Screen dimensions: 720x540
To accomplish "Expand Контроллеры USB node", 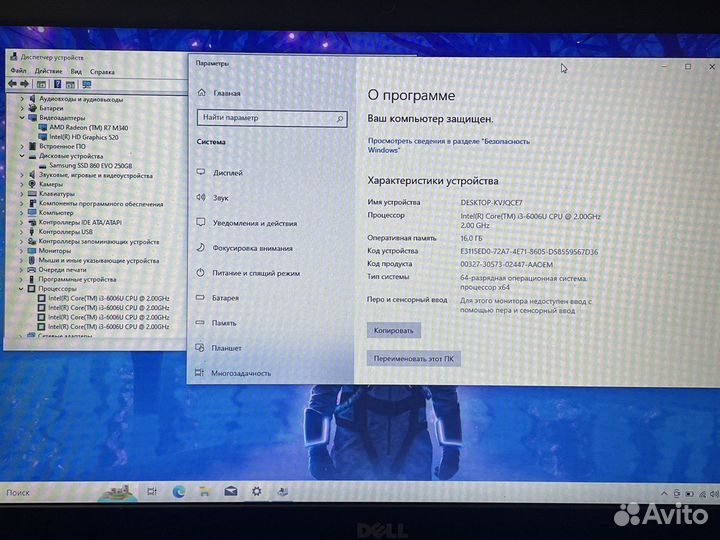I will pos(22,232).
